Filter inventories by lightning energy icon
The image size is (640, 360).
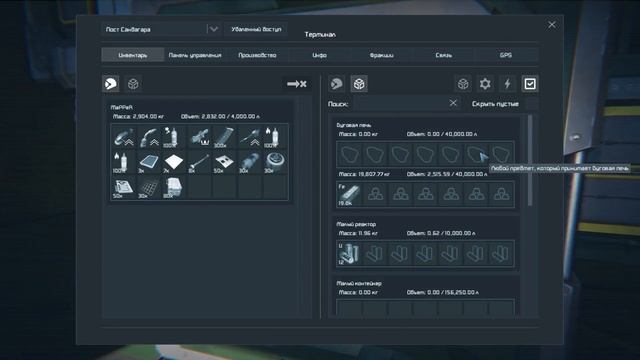coord(507,84)
